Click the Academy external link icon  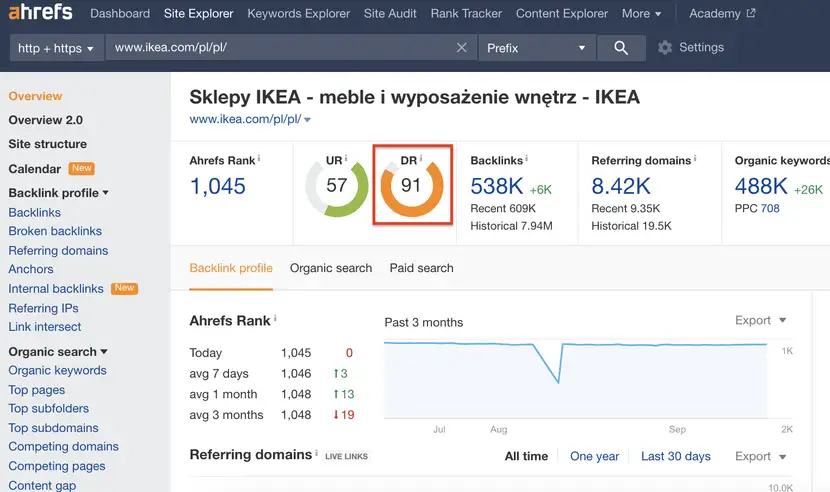click(x=751, y=13)
